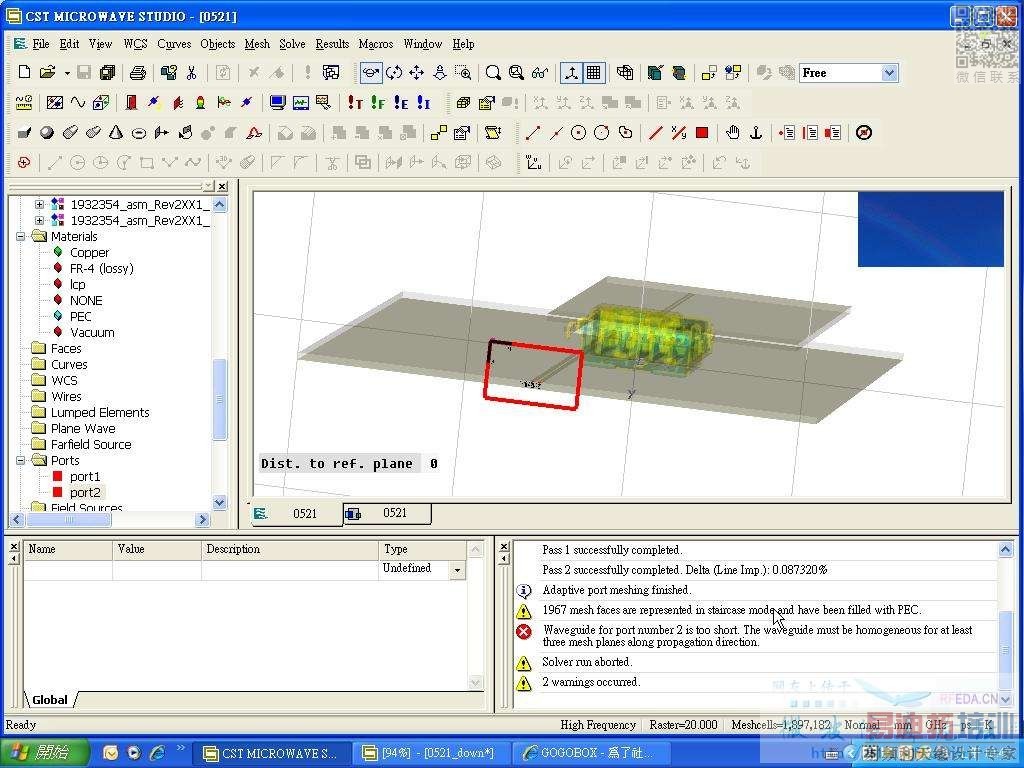Open the WCS menu
Screen dimensions: 1024x768
135,44
